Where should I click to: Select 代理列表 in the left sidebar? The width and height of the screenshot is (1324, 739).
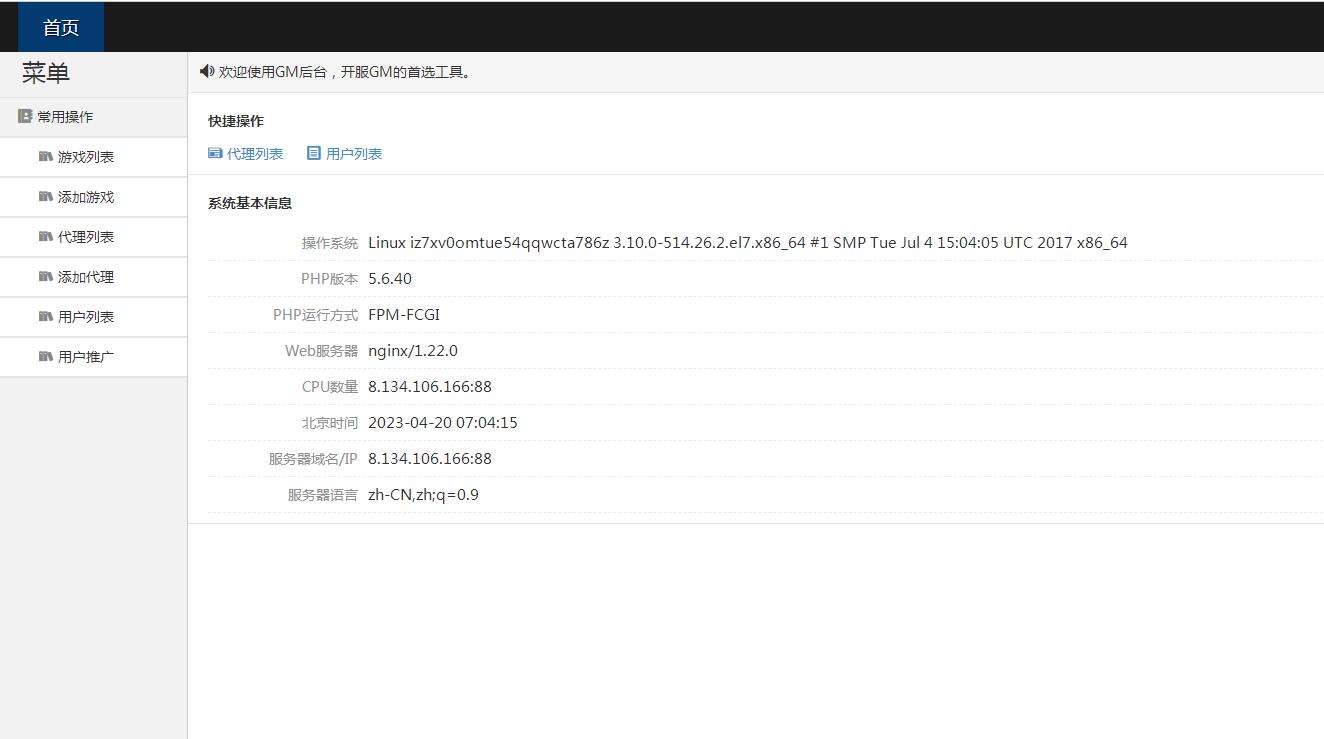[x=86, y=237]
